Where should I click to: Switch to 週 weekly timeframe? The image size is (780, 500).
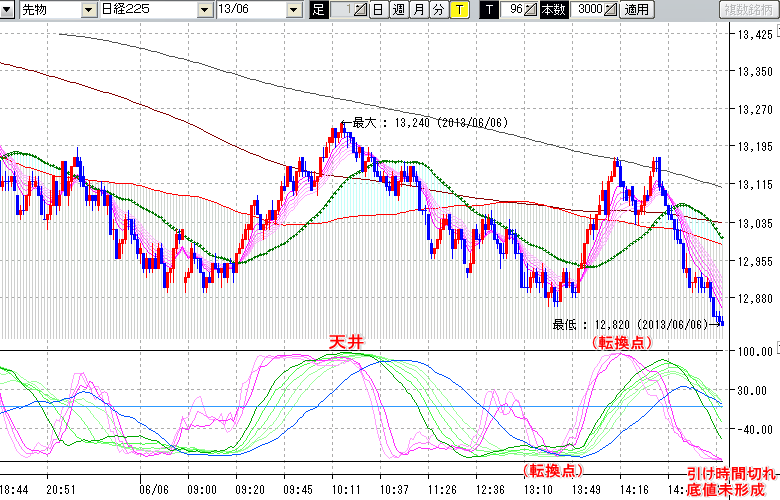(x=398, y=10)
